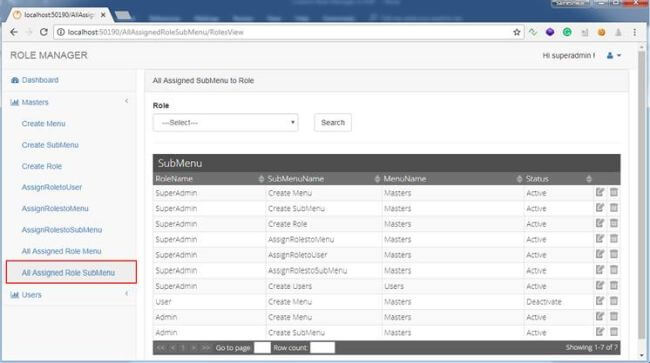Image resolution: width=650 pixels, height=363 pixels.
Task: Edit the Admin Create Menu row
Action: pyautogui.click(x=599, y=317)
